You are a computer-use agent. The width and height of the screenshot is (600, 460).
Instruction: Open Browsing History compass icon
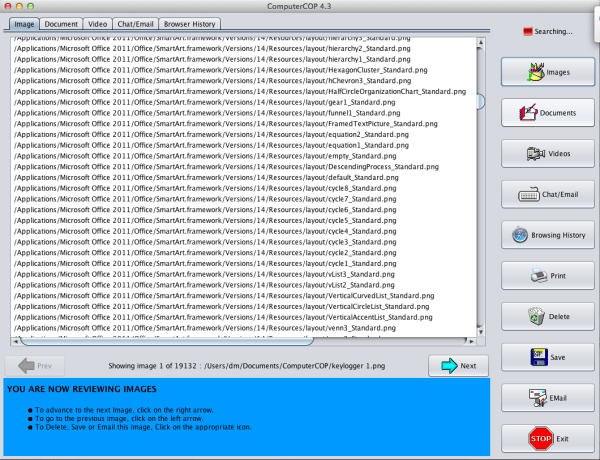[x=520, y=235]
